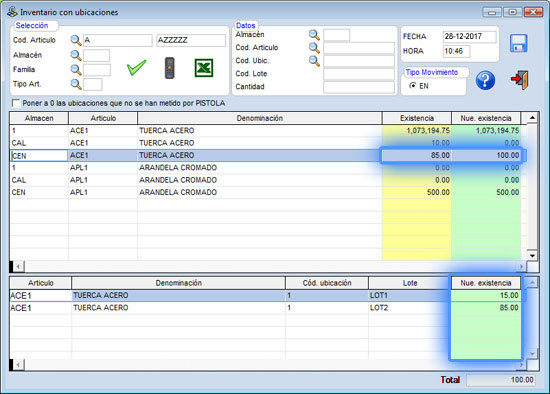Click lower grid vertical scrollbar up arrow

click(x=532, y=282)
